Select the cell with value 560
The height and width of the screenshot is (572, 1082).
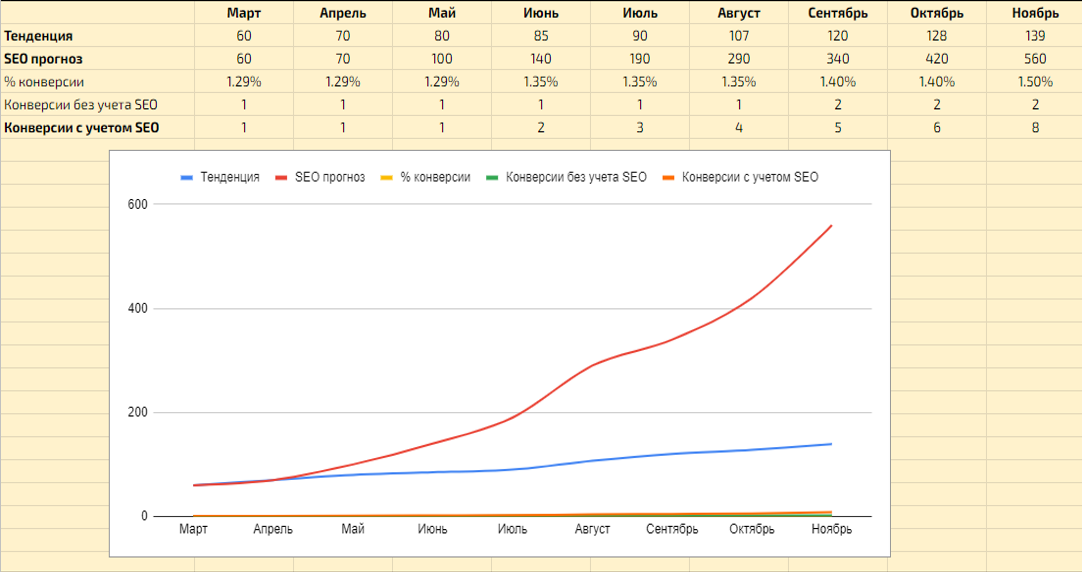click(1034, 59)
